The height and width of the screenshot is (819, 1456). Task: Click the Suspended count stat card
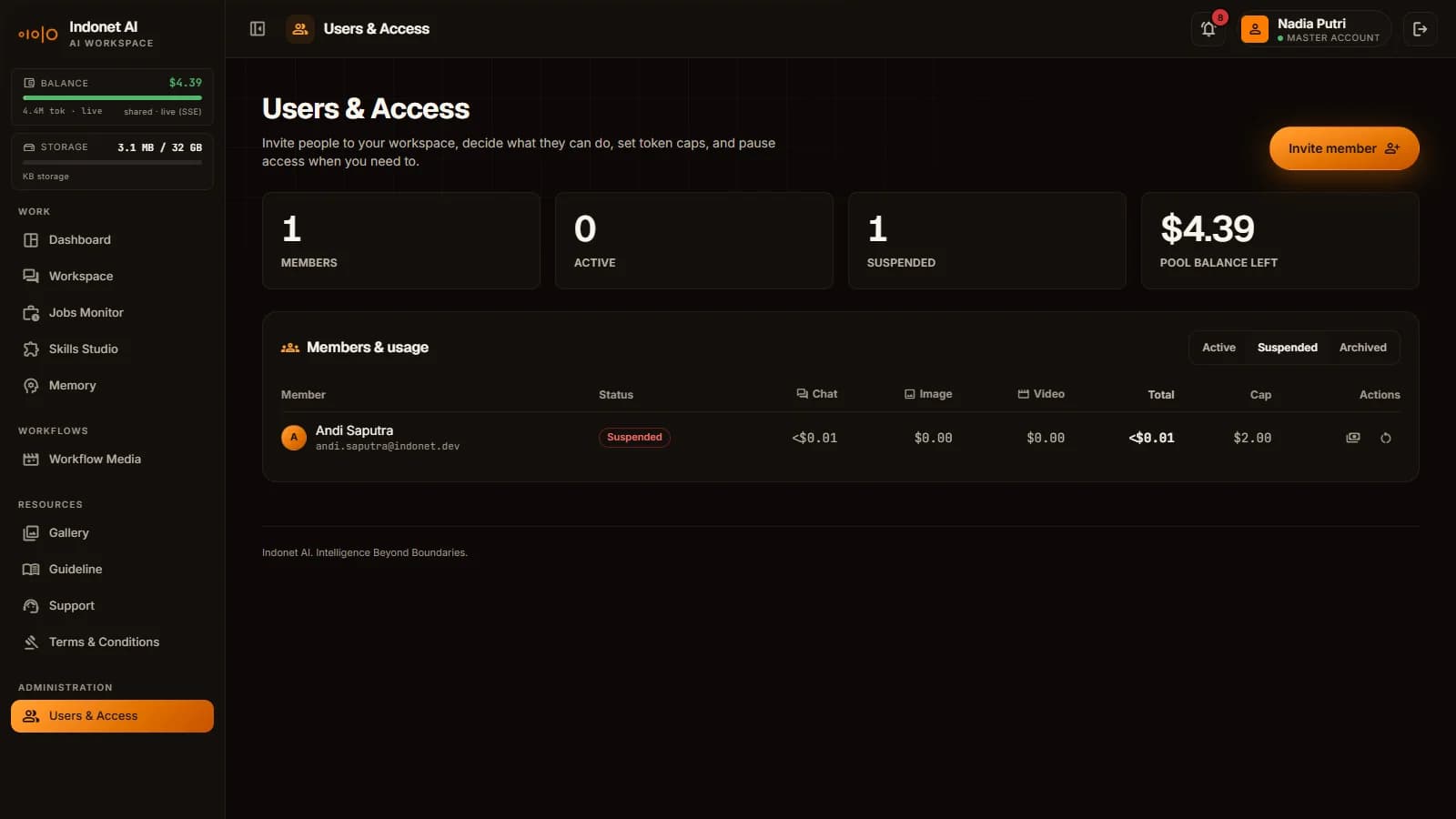[987, 241]
